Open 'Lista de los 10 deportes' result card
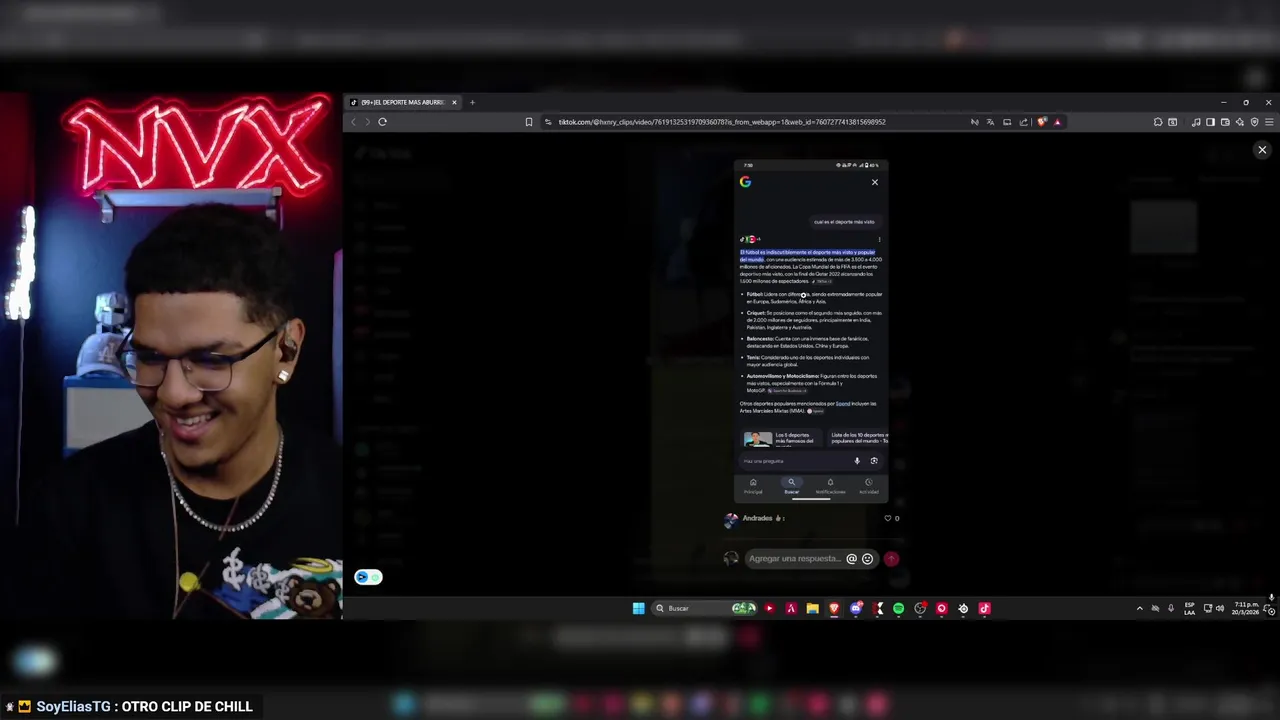 click(858, 439)
